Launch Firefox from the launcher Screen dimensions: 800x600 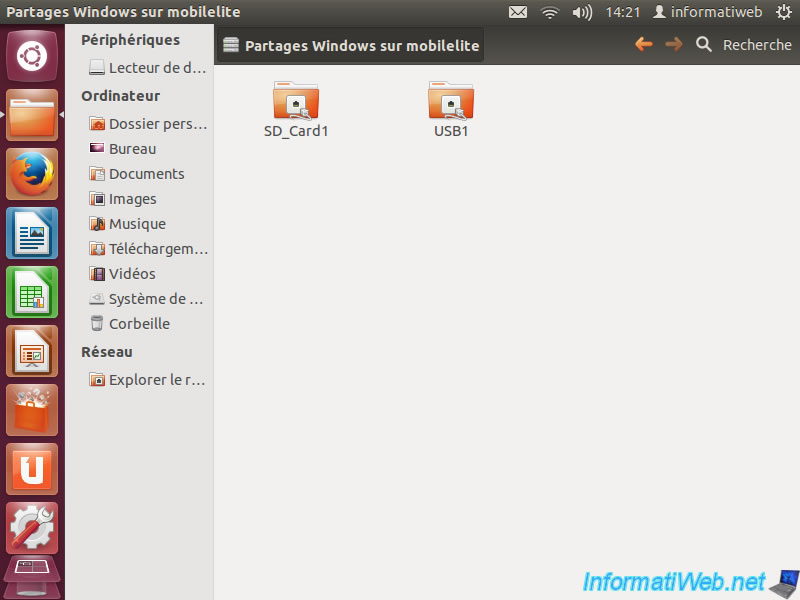[32, 174]
